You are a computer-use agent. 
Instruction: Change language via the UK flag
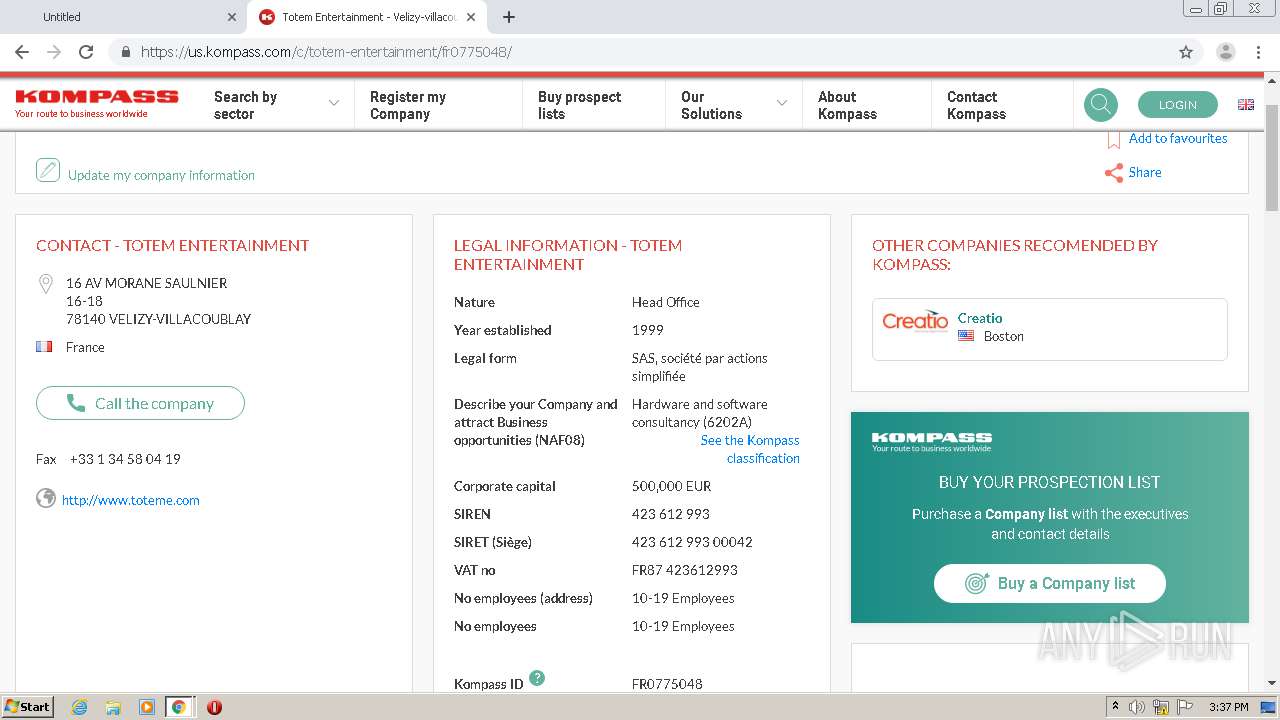pyautogui.click(x=1246, y=104)
